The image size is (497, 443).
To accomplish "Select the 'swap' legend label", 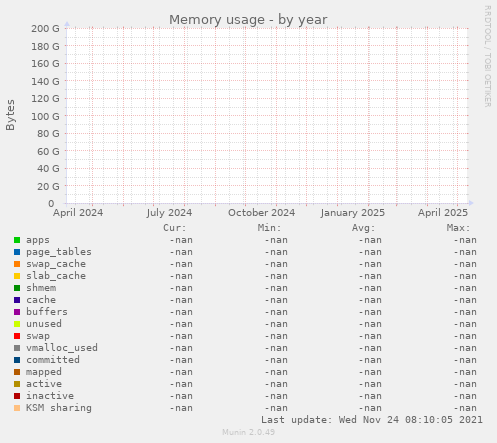I will (x=38, y=336).
